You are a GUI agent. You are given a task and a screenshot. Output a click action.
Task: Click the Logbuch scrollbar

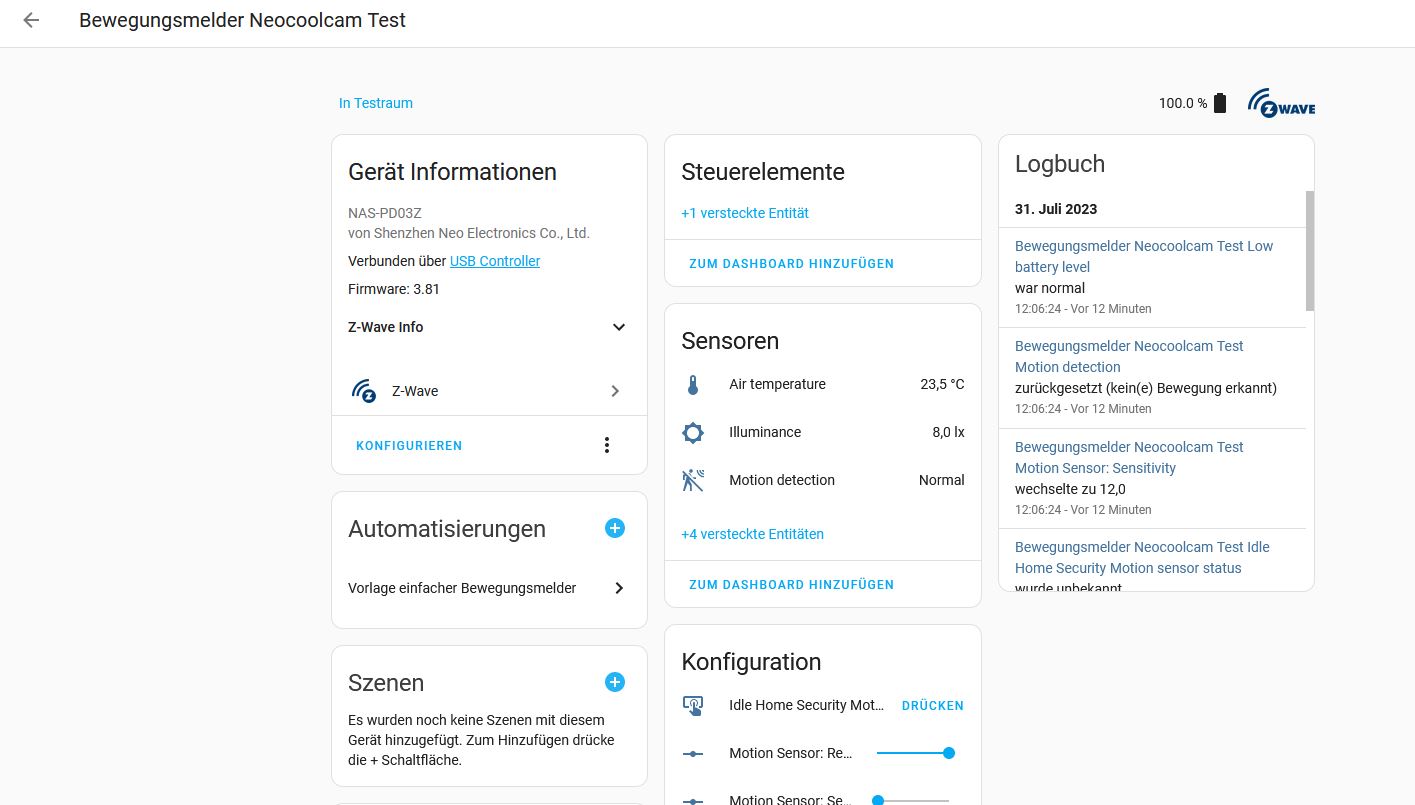pyautogui.click(x=1309, y=250)
